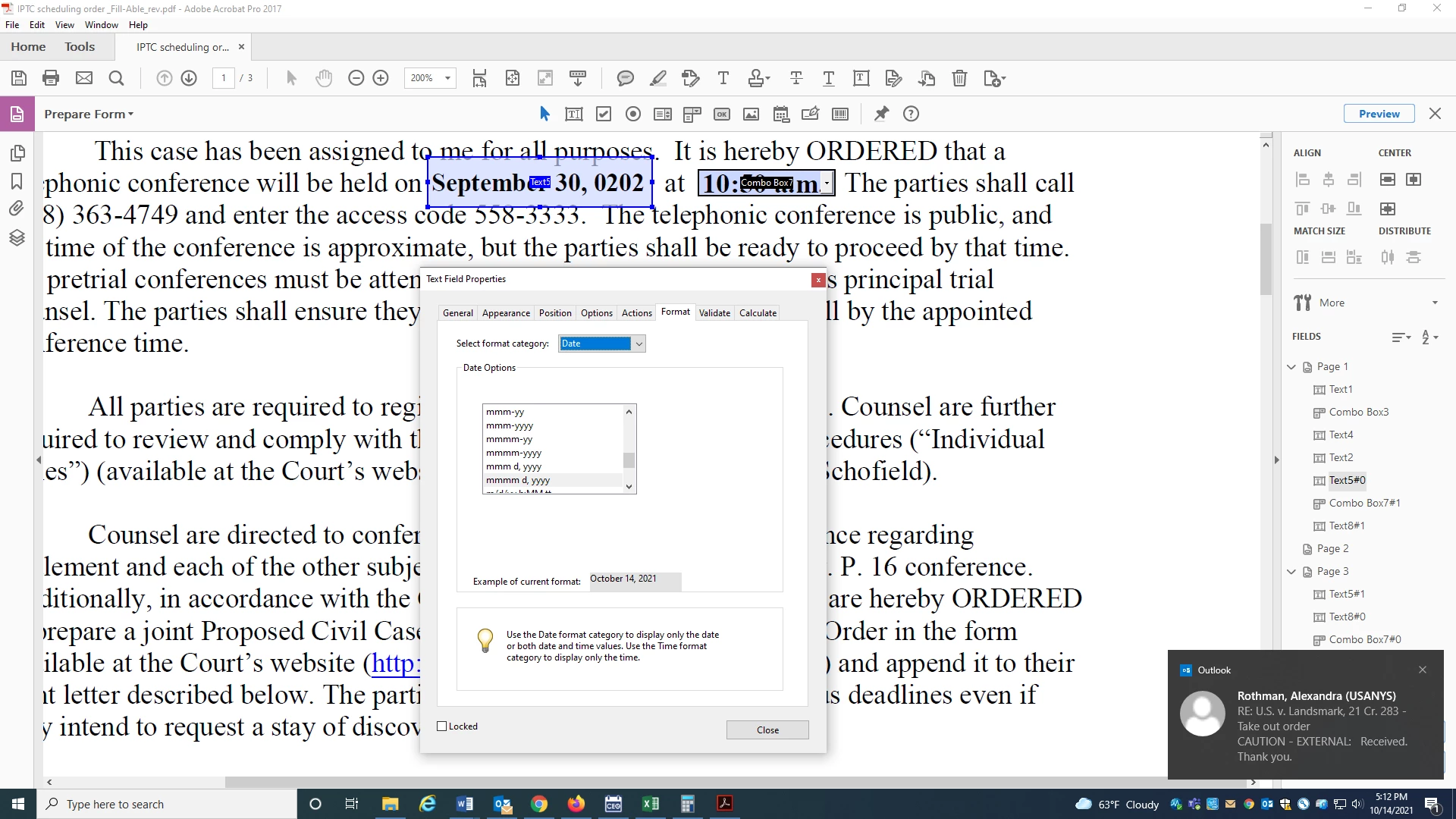Viewport: 1456px width, 819px height.
Task: Select Combo Box3 in Fields list
Action: tap(1358, 412)
